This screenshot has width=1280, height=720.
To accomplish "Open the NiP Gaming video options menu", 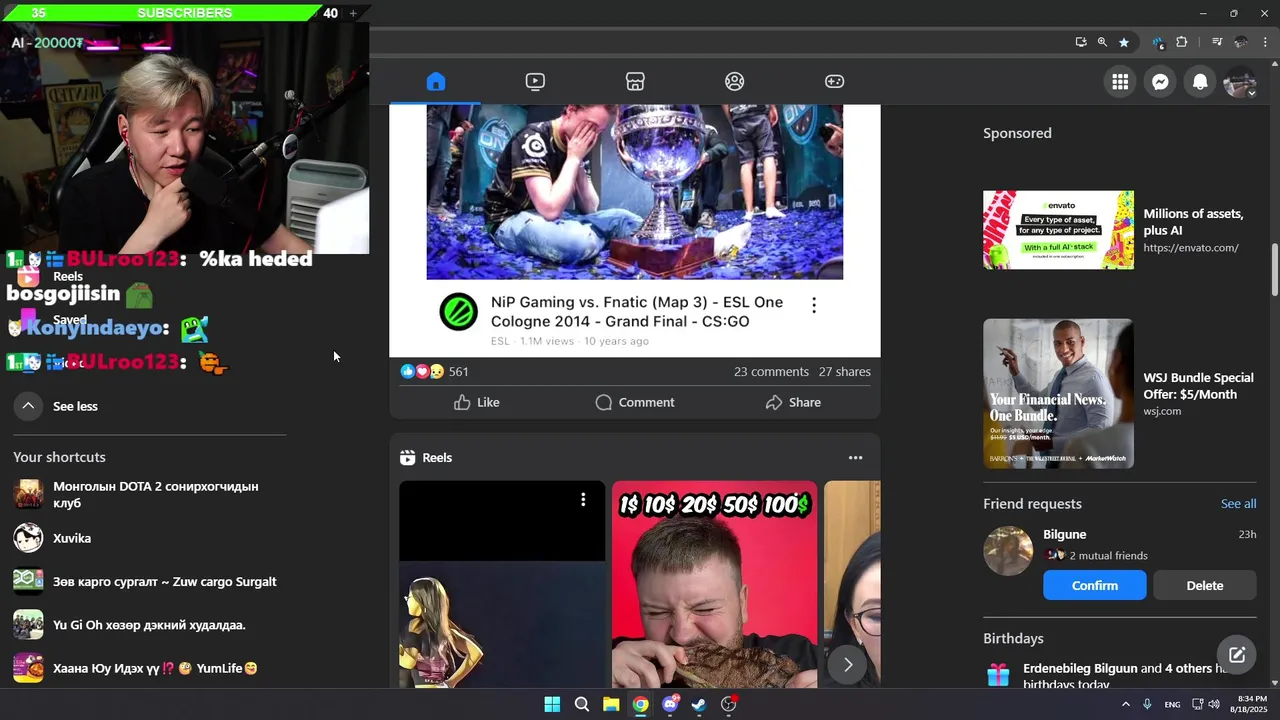I will [x=814, y=306].
